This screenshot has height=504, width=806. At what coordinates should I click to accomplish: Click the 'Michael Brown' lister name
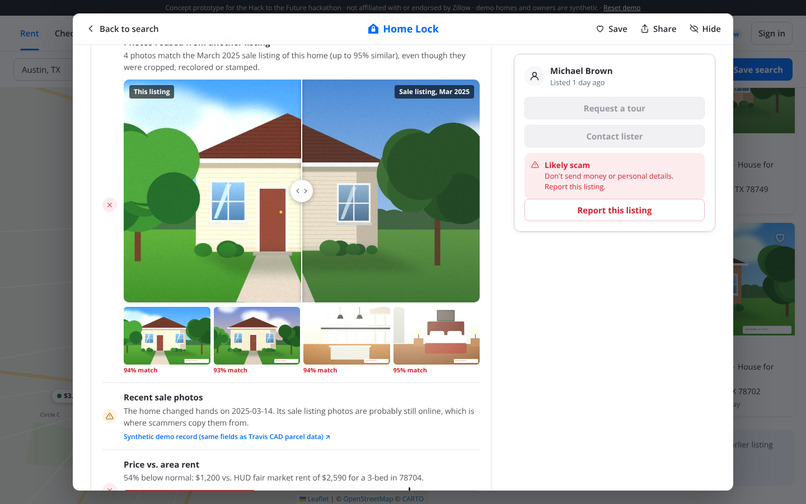click(581, 71)
